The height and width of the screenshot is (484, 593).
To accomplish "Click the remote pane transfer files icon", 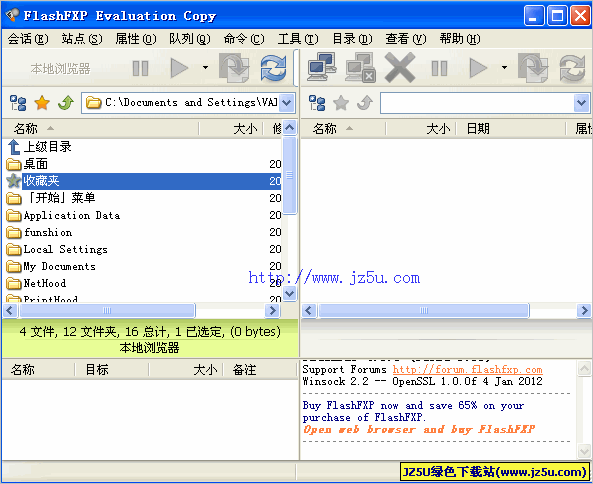I will pyautogui.click(x=533, y=68).
